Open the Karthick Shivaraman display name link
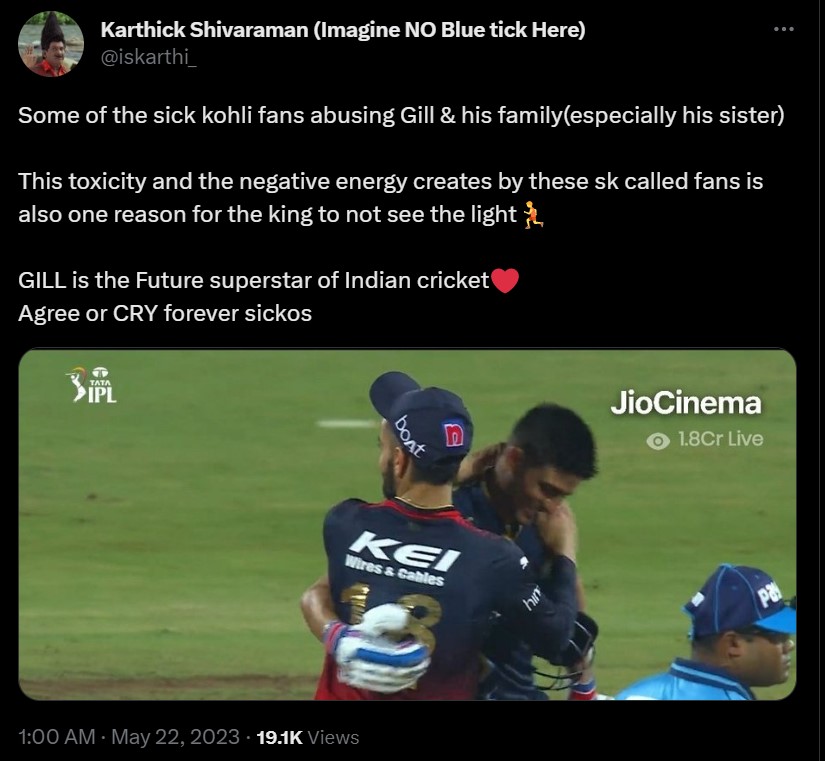This screenshot has width=825, height=761. pyautogui.click(x=343, y=30)
